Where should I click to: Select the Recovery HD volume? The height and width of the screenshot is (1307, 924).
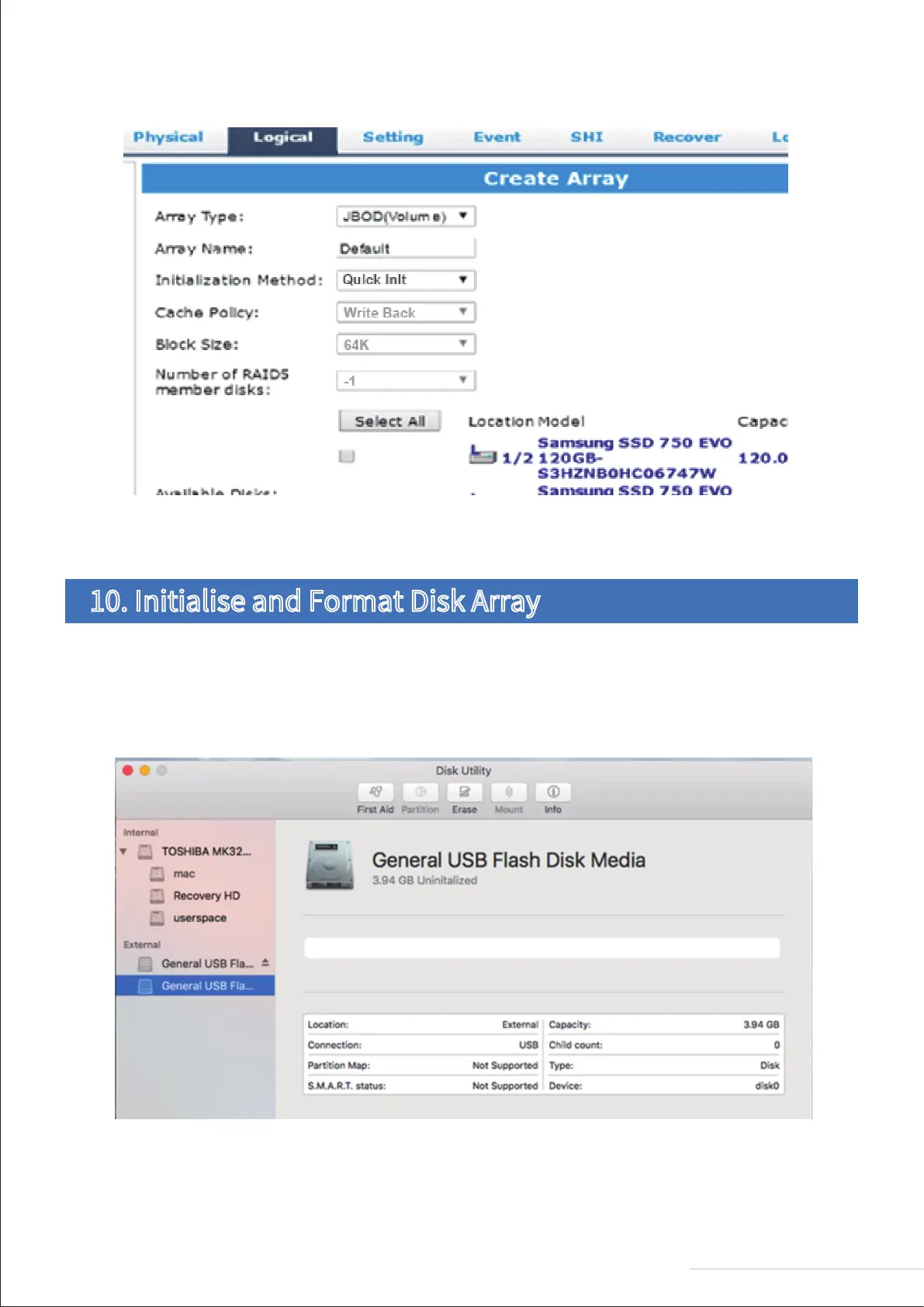coord(195,896)
